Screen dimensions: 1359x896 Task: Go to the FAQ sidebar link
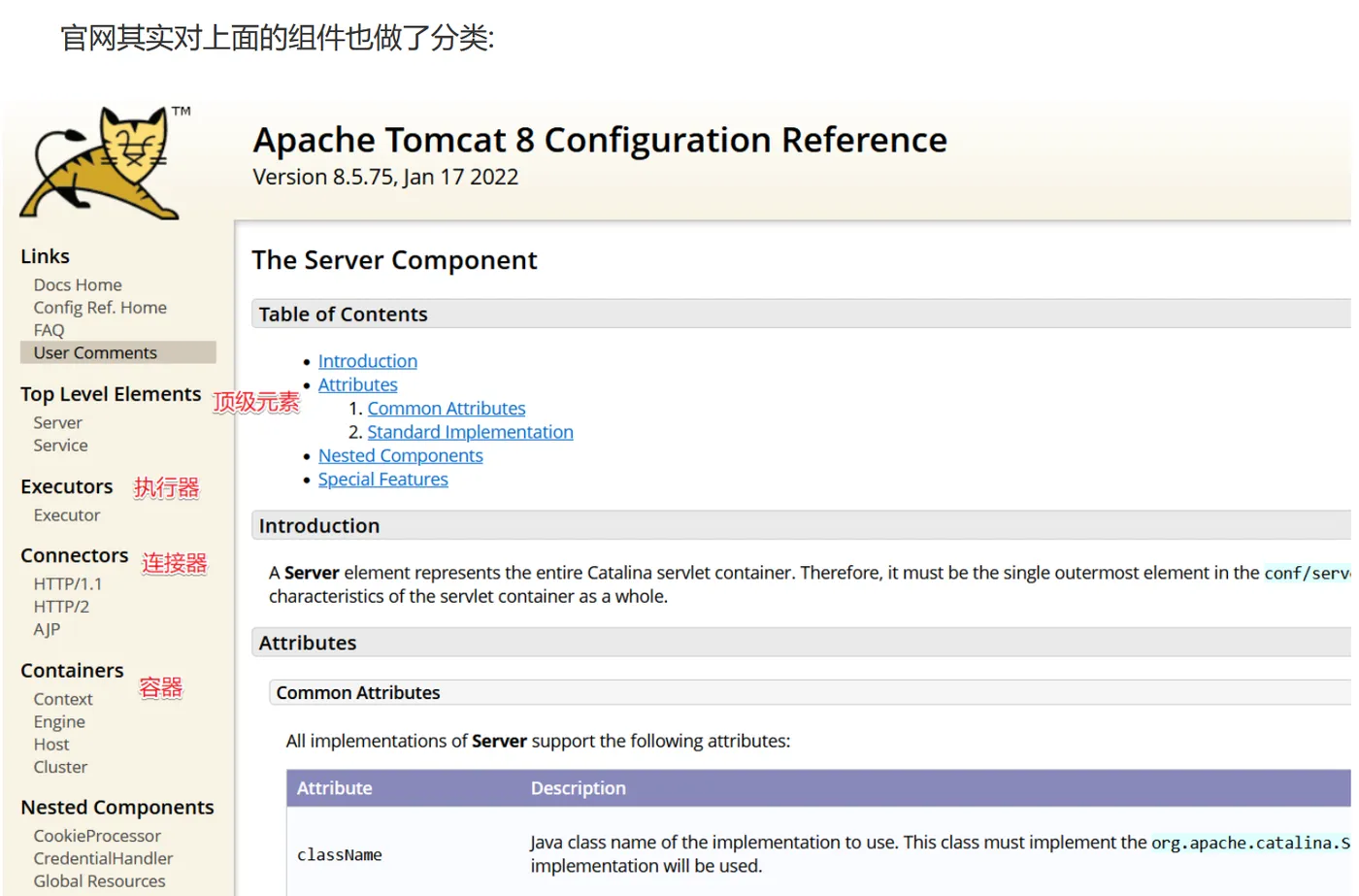[x=49, y=330]
